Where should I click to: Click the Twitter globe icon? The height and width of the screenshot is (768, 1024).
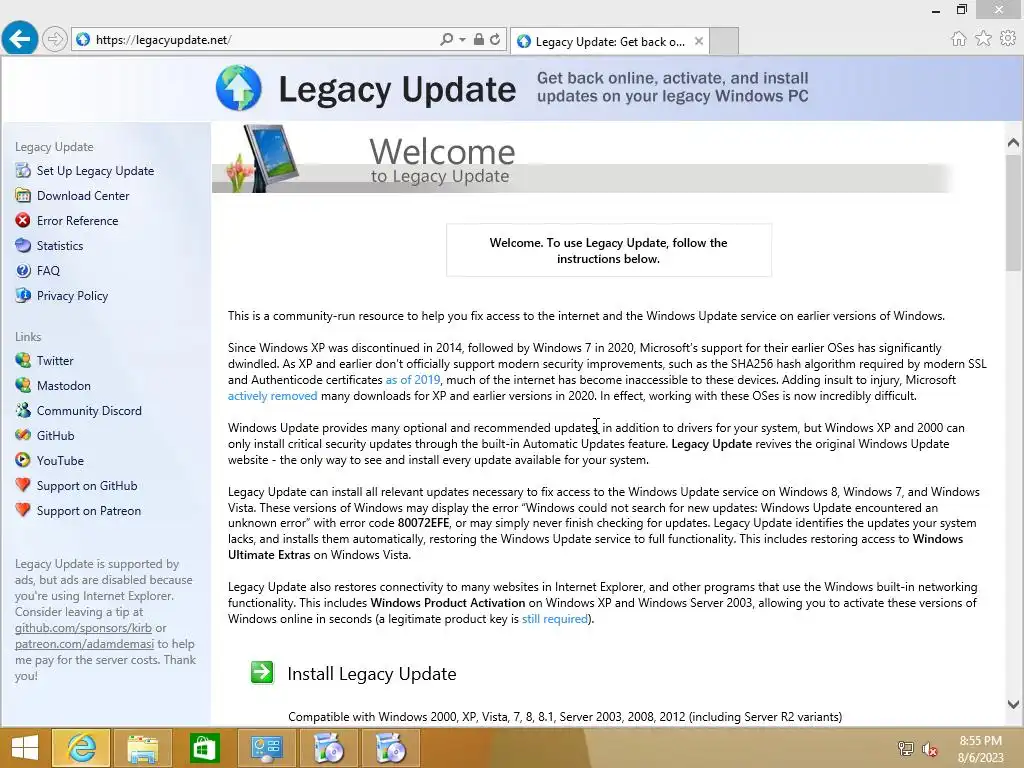(x=23, y=360)
